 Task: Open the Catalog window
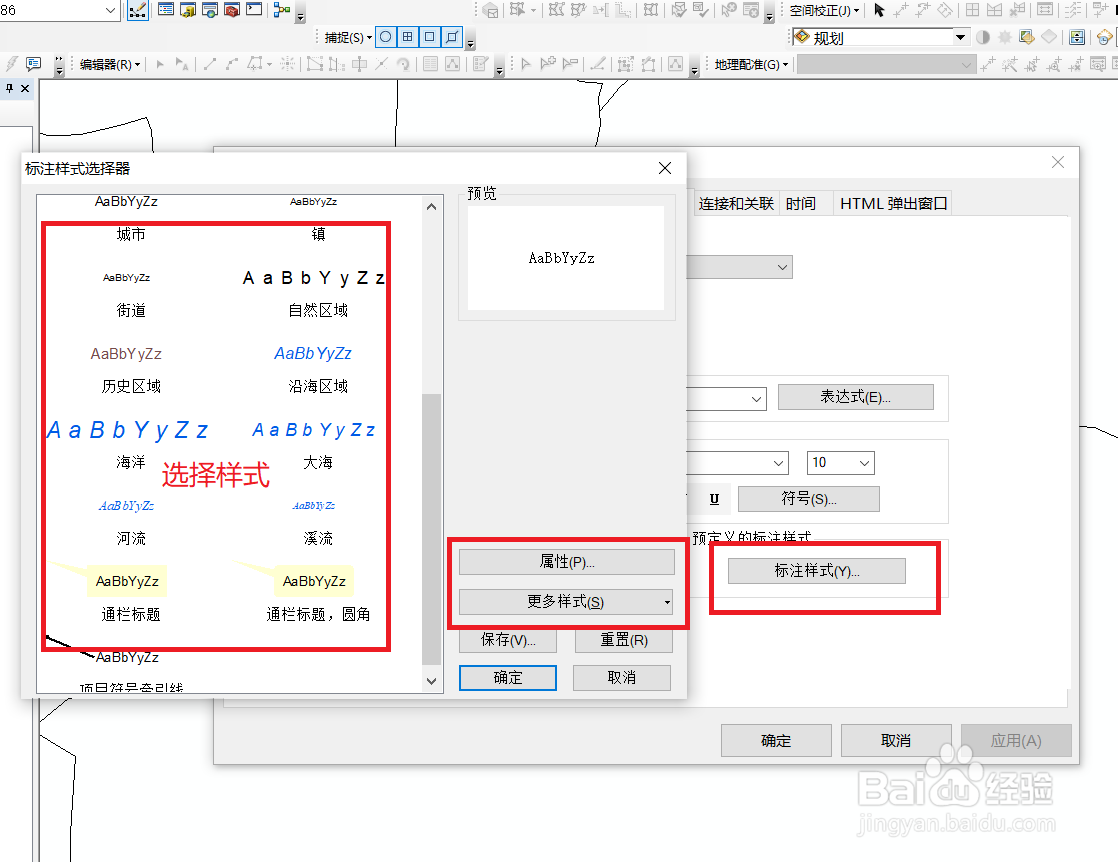pyautogui.click(x=186, y=11)
